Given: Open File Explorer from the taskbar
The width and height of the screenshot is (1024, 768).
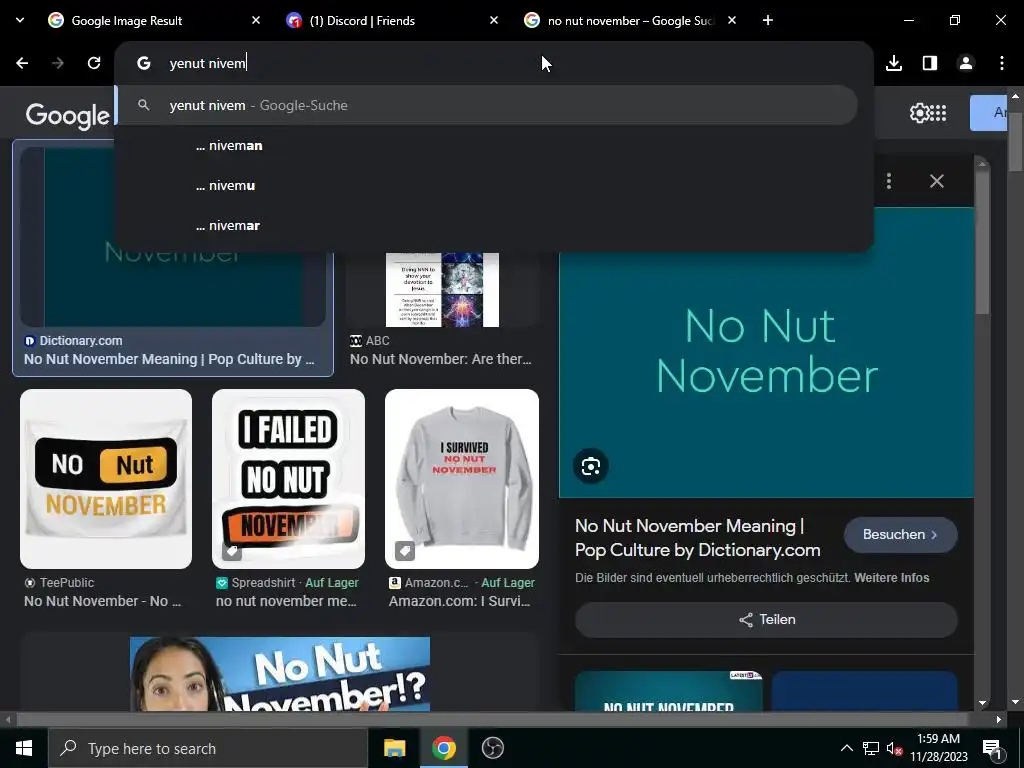Looking at the screenshot, I should (x=394, y=748).
